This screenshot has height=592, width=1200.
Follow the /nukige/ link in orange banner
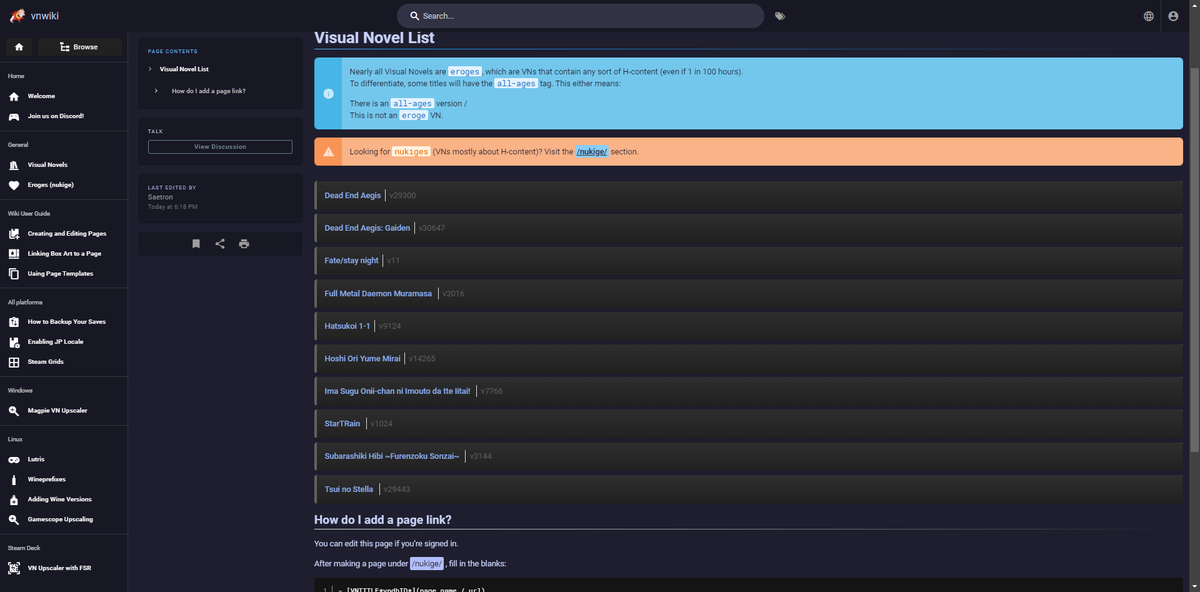[592, 152]
